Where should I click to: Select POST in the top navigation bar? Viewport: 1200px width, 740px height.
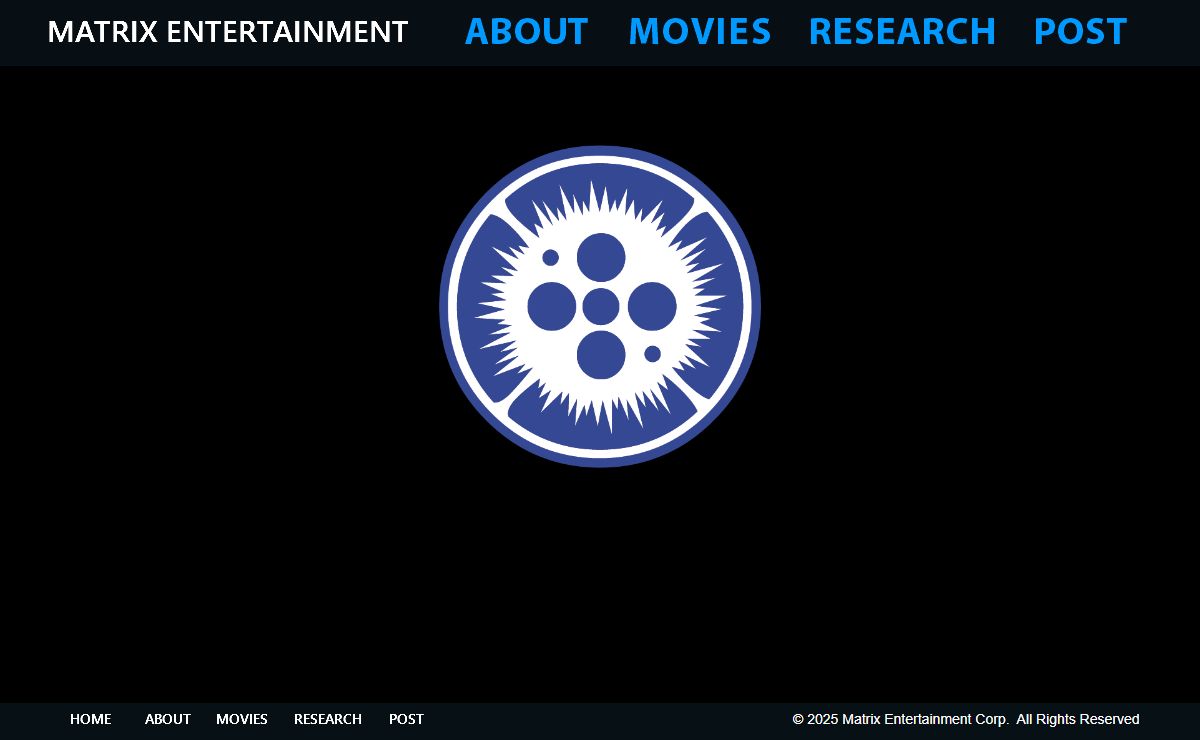1080,32
